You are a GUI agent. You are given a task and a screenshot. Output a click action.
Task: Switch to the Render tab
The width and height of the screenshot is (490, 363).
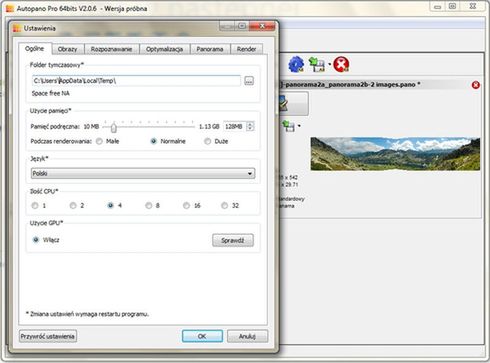coord(246,49)
